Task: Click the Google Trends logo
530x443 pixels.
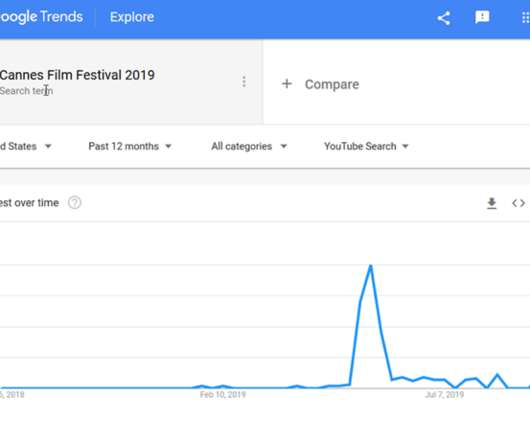Action: pos(41,17)
